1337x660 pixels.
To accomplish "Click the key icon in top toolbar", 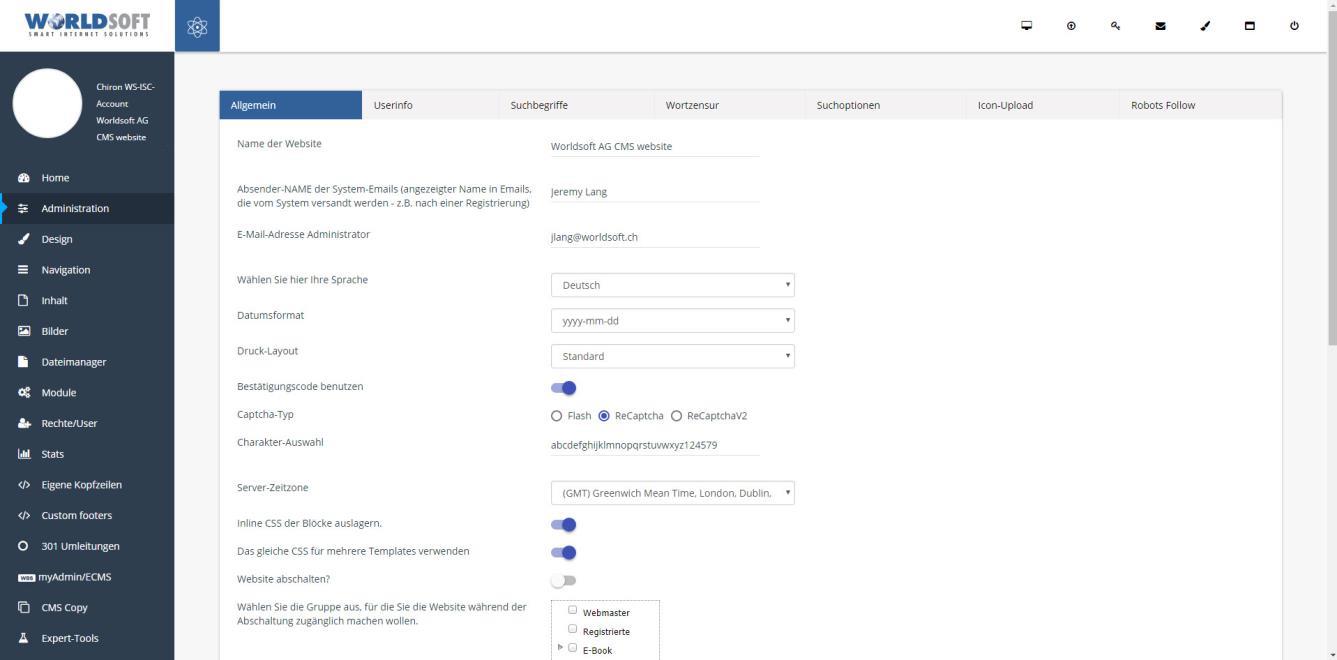I will (1115, 26).
